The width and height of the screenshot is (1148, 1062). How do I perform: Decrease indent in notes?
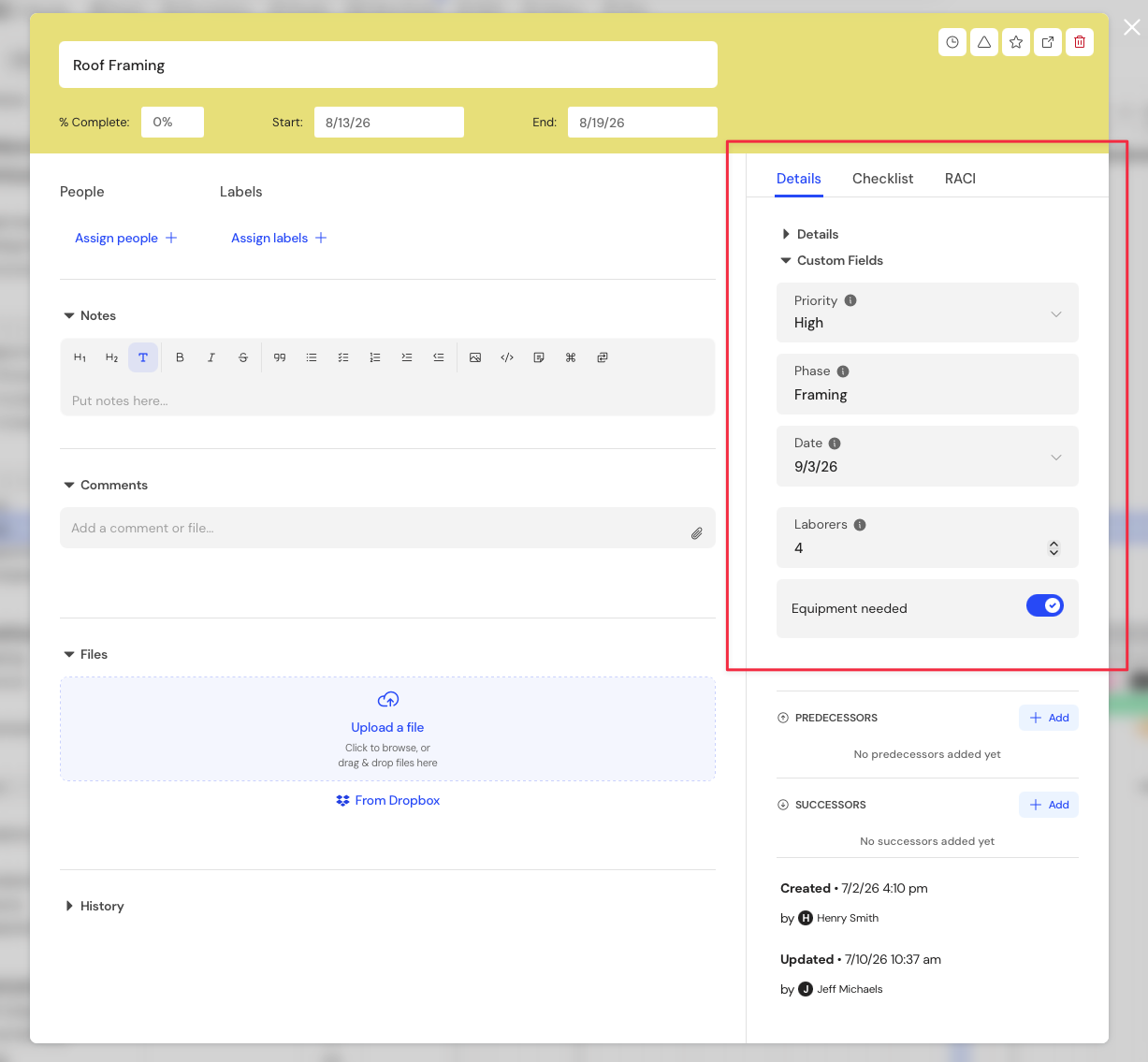pyautogui.click(x=439, y=357)
